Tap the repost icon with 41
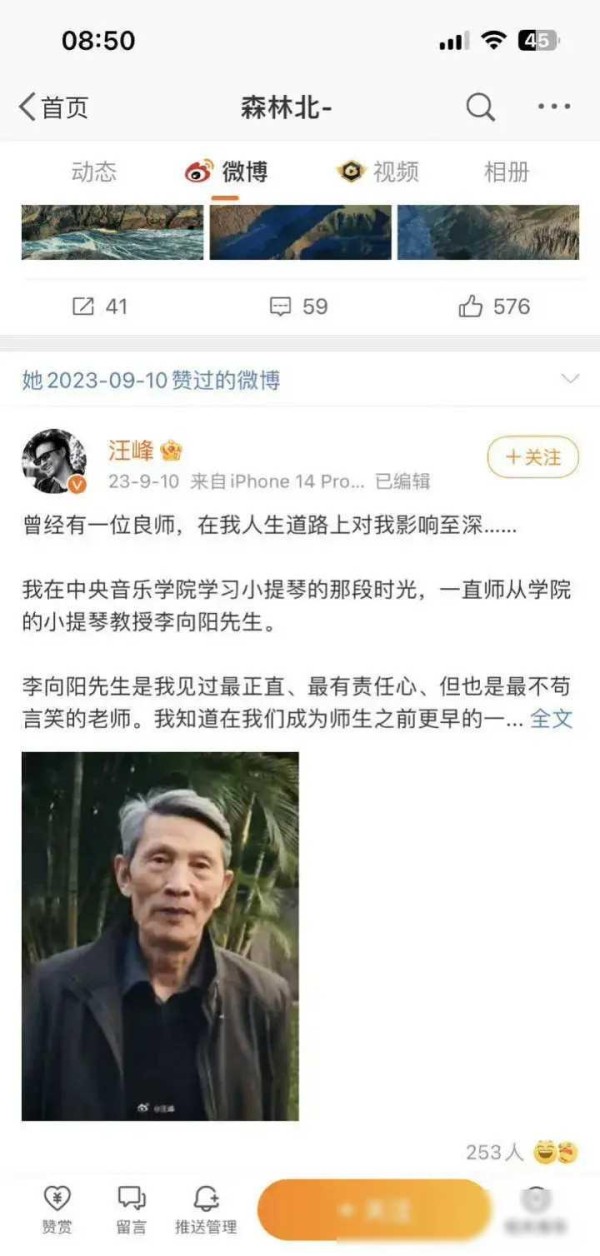The width and height of the screenshot is (600, 1256). 100,306
